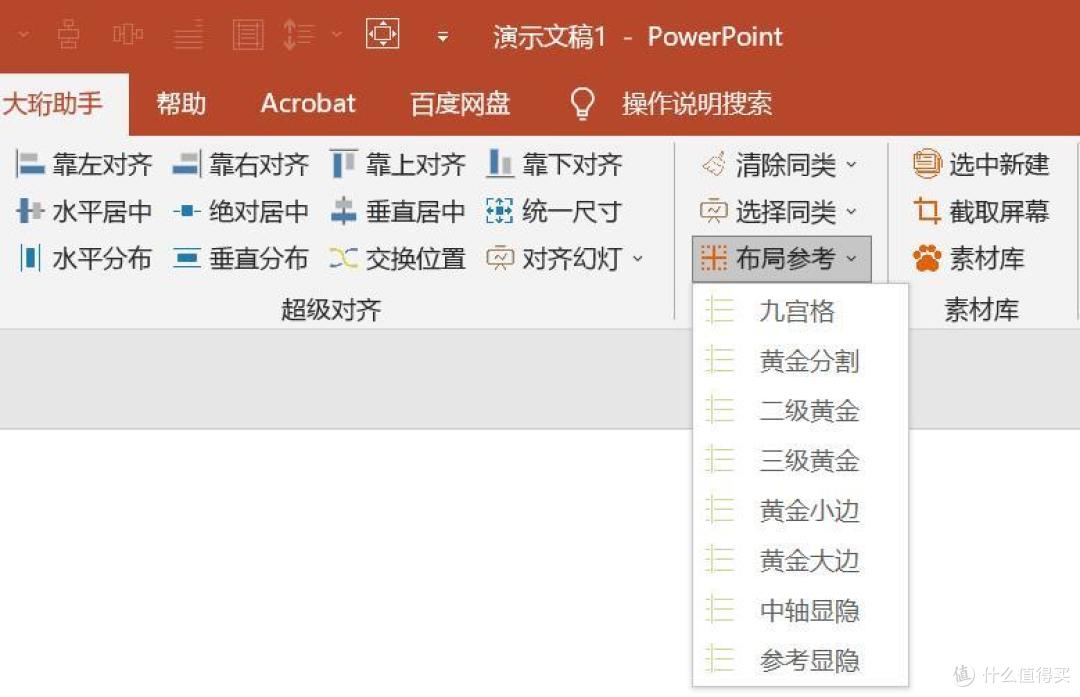The image size is (1080, 697).
Task: Expand the 对齐幻灯 dropdown arrow
Action: [638, 259]
